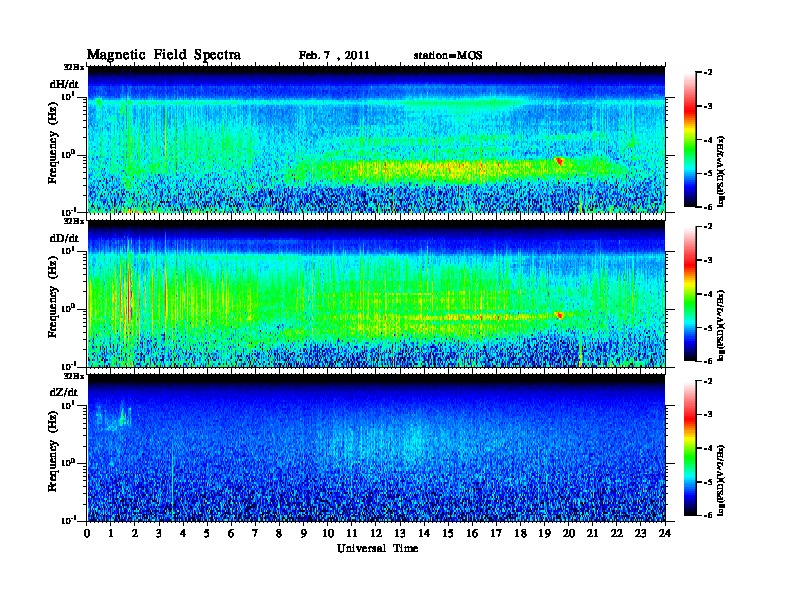Click the dD/dt panel label
Screen dimensions: 792x612
click(x=64, y=238)
